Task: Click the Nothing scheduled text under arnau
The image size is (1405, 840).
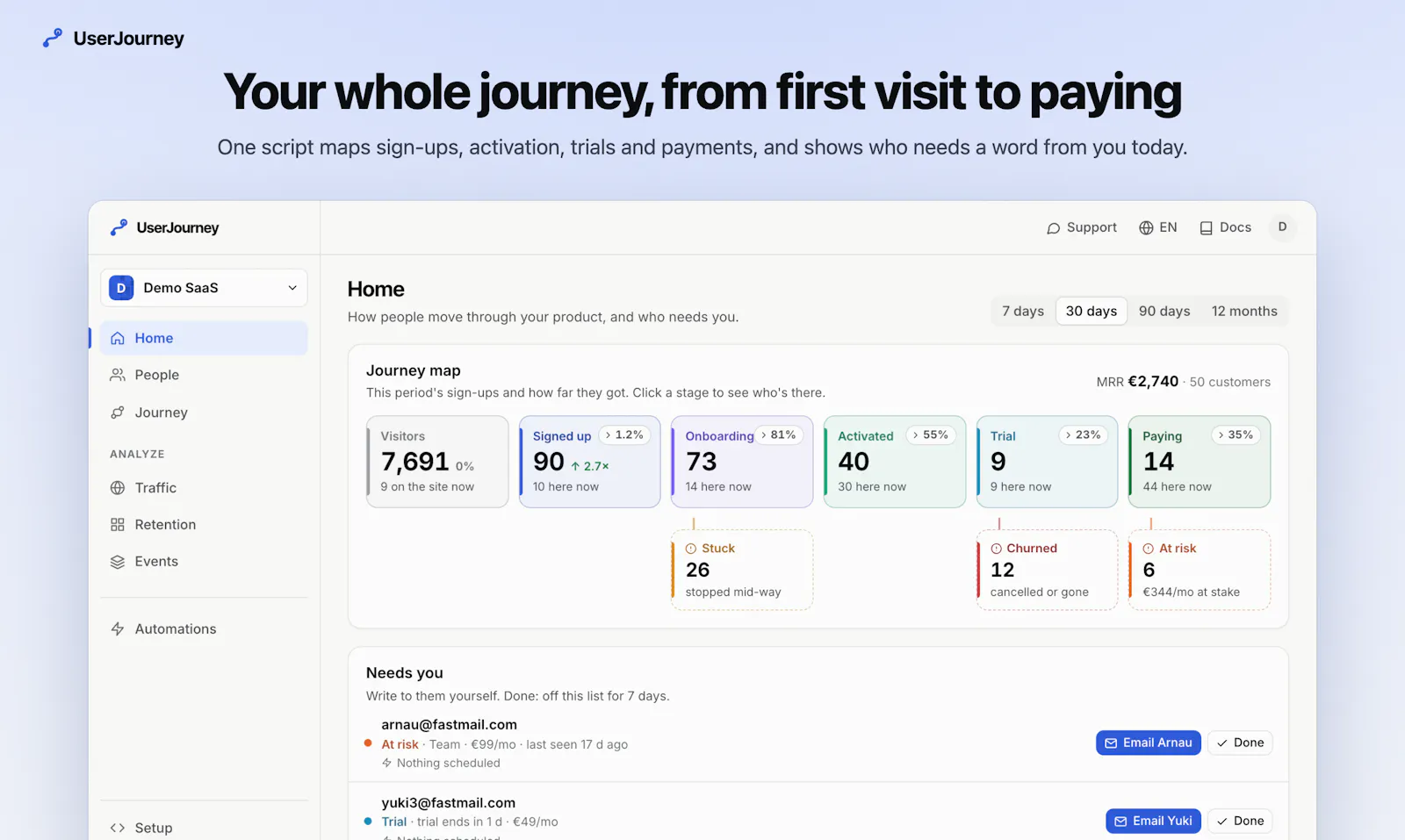Action: click(x=448, y=764)
